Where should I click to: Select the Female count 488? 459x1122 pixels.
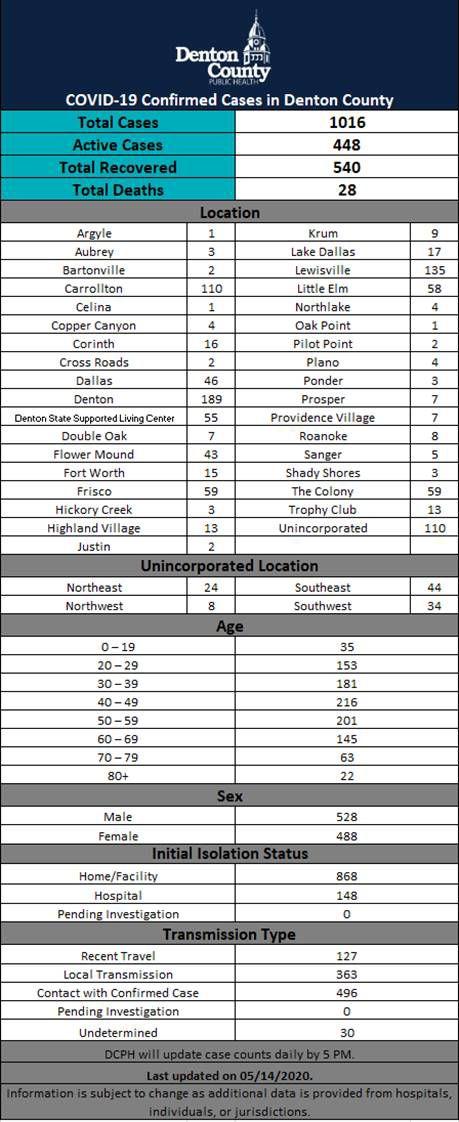(x=347, y=836)
